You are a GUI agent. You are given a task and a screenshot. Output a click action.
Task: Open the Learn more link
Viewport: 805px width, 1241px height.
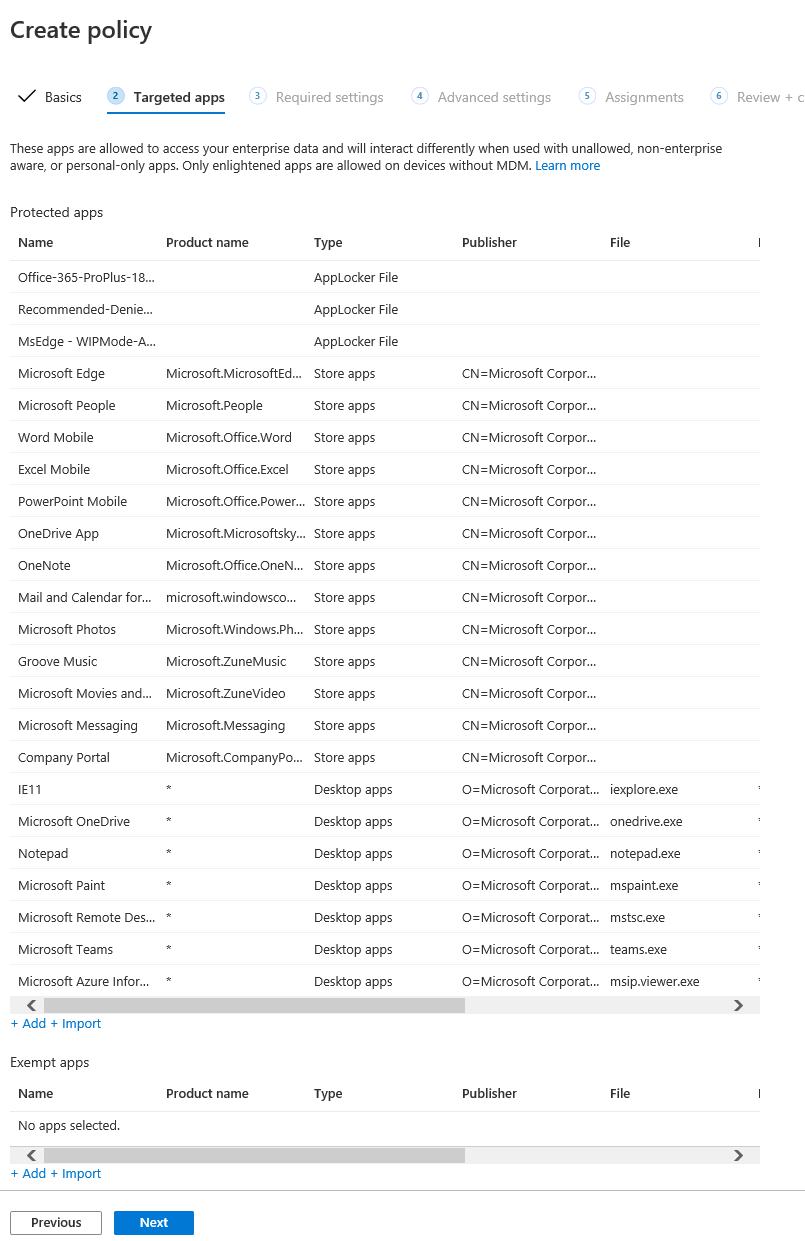click(567, 165)
